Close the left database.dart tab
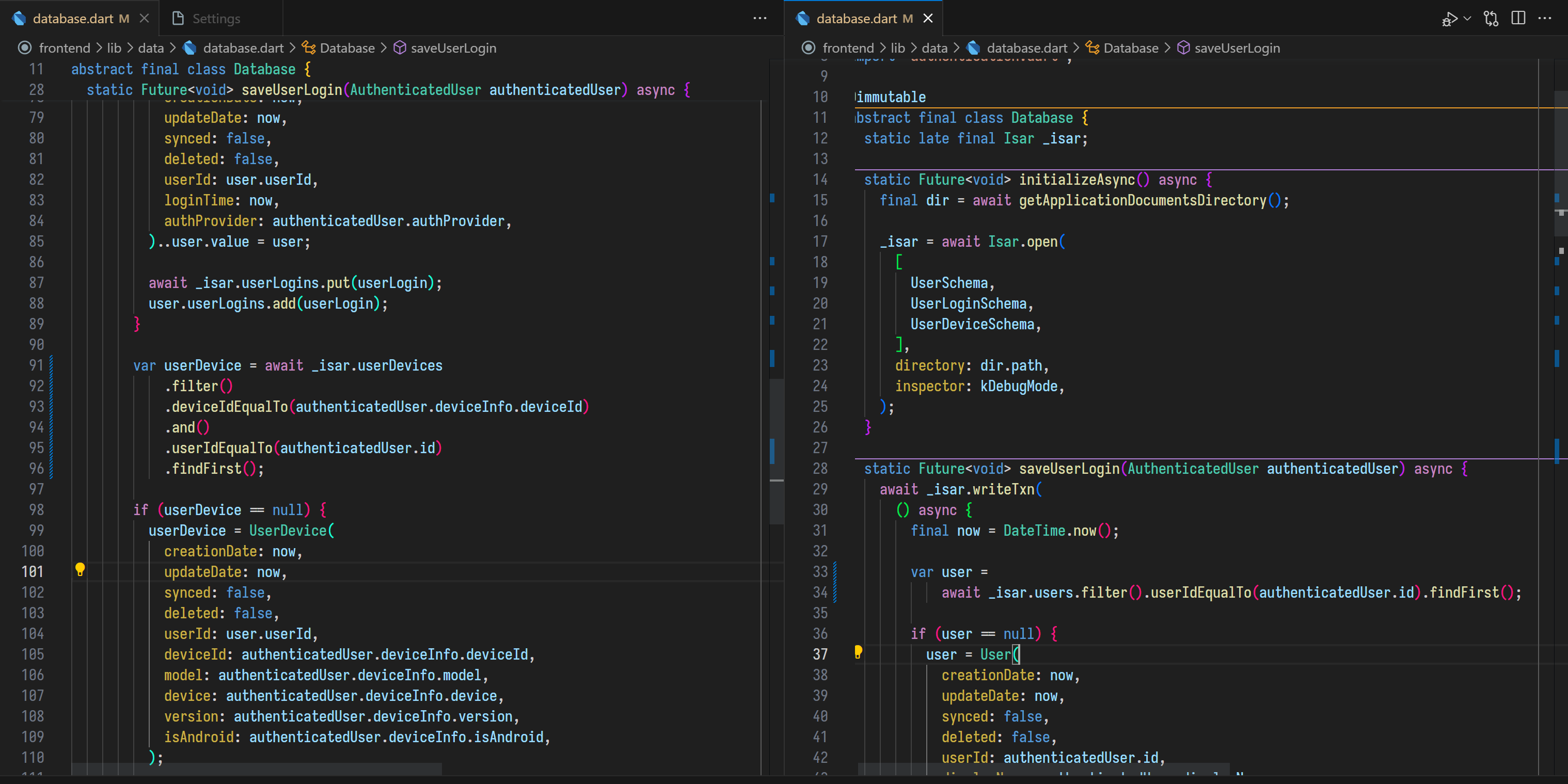The width and height of the screenshot is (1568, 784). pos(144,18)
